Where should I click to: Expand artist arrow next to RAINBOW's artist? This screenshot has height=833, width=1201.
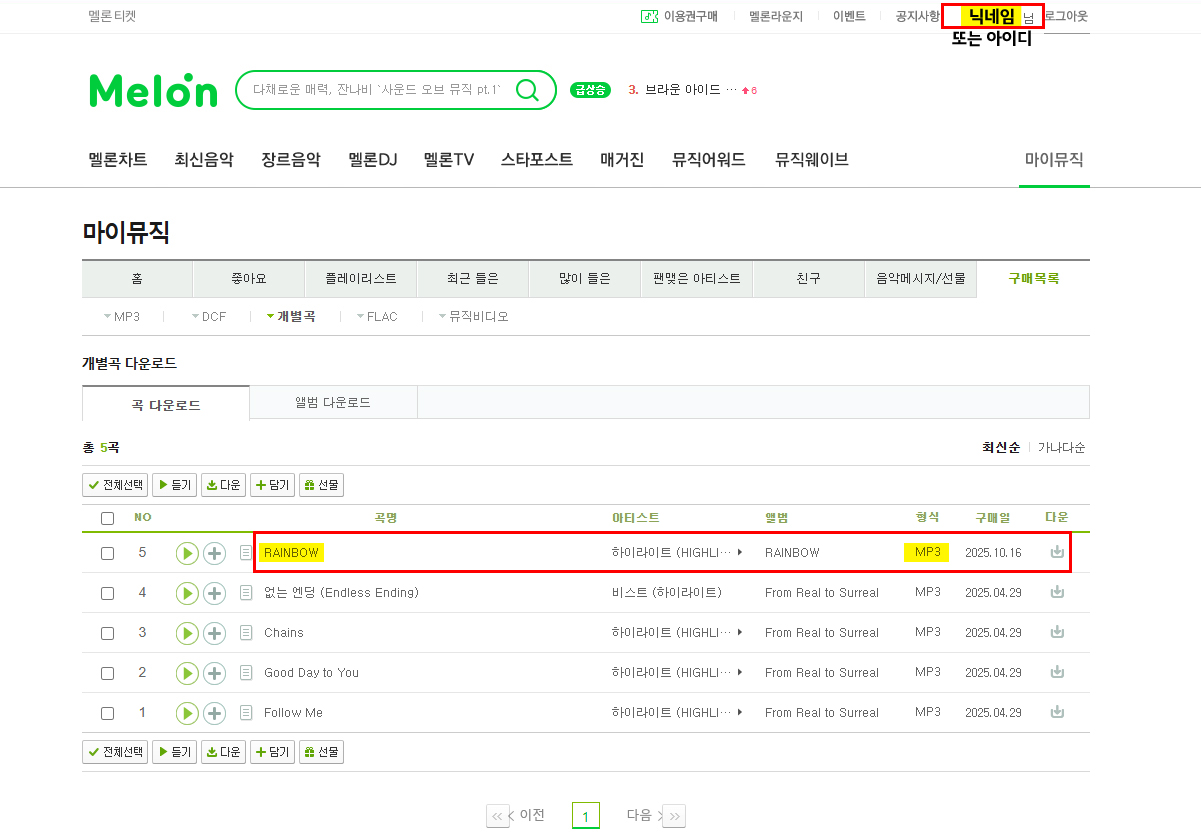pos(740,552)
